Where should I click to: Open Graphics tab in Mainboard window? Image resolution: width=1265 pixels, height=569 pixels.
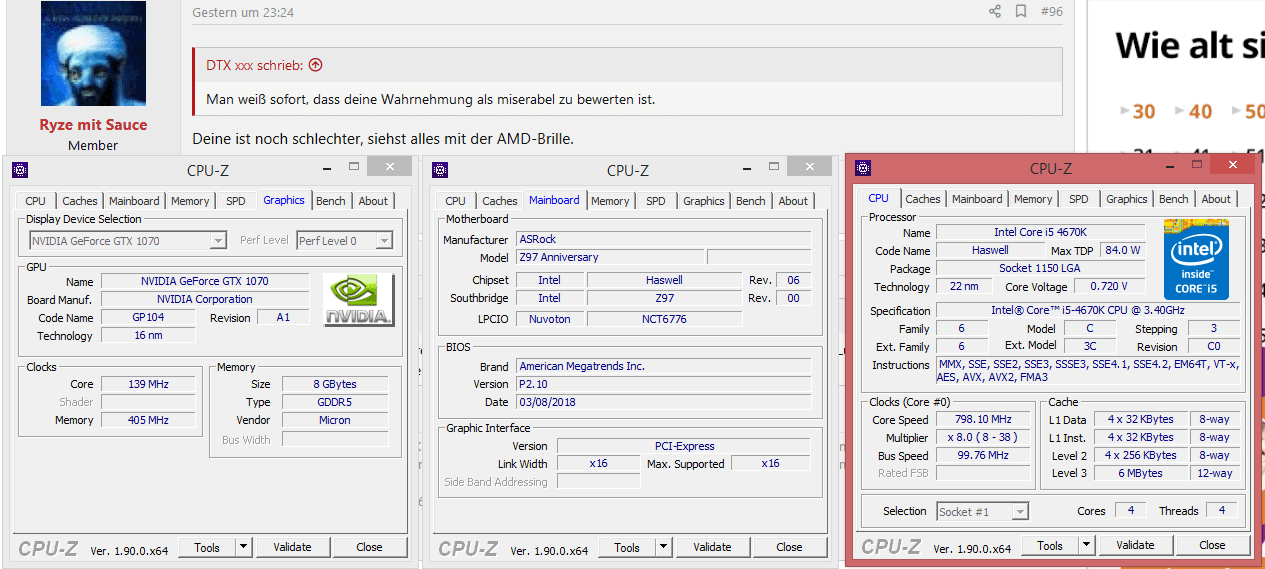tap(704, 201)
